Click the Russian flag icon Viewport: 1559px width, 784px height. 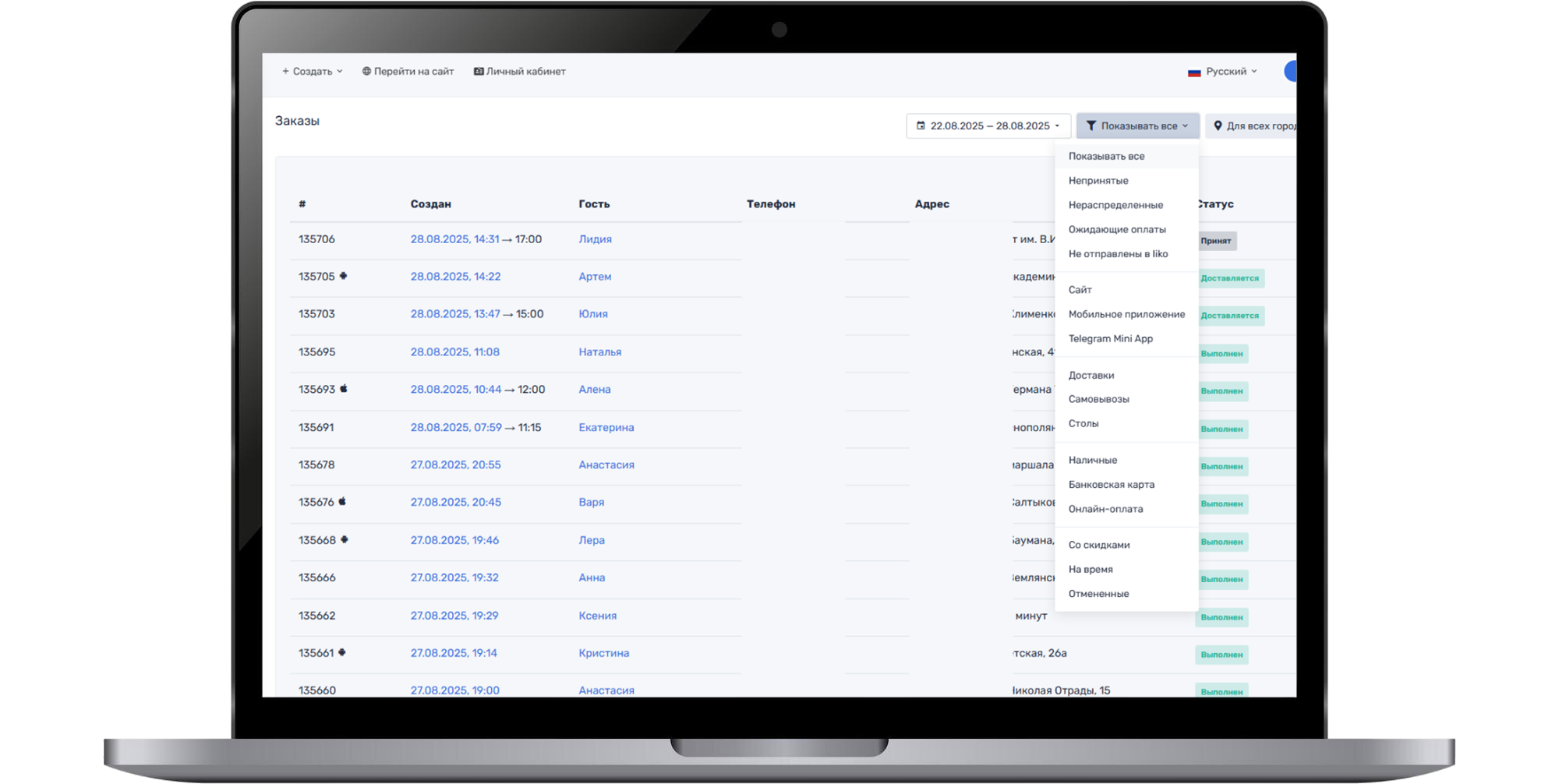[x=1193, y=72]
